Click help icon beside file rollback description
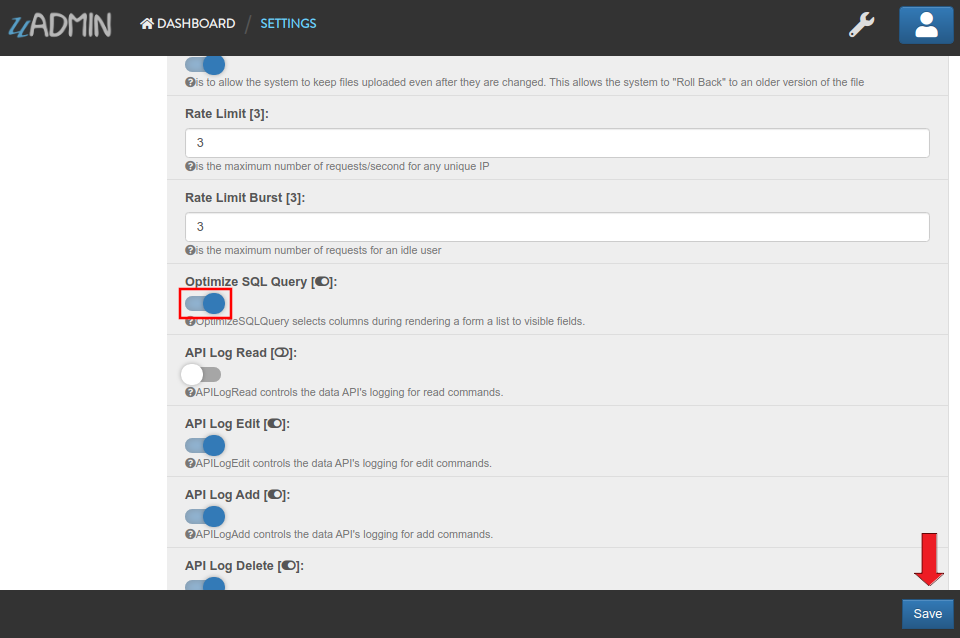960x638 pixels. (x=190, y=82)
